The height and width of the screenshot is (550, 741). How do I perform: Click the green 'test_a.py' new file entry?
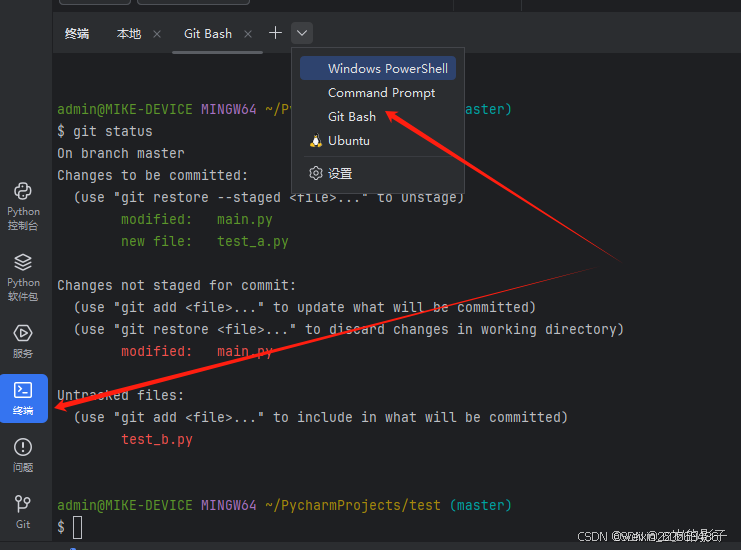coord(252,241)
